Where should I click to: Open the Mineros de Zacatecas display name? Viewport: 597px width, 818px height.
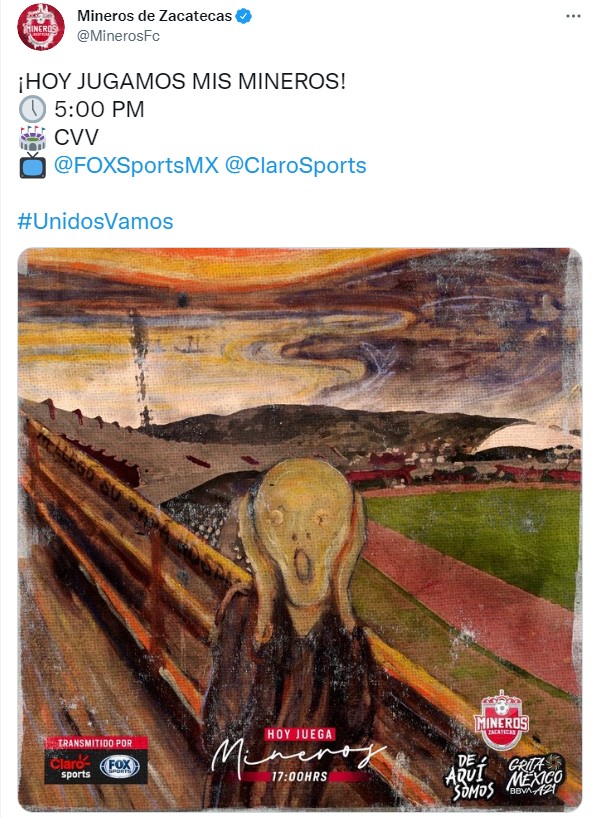154,16
